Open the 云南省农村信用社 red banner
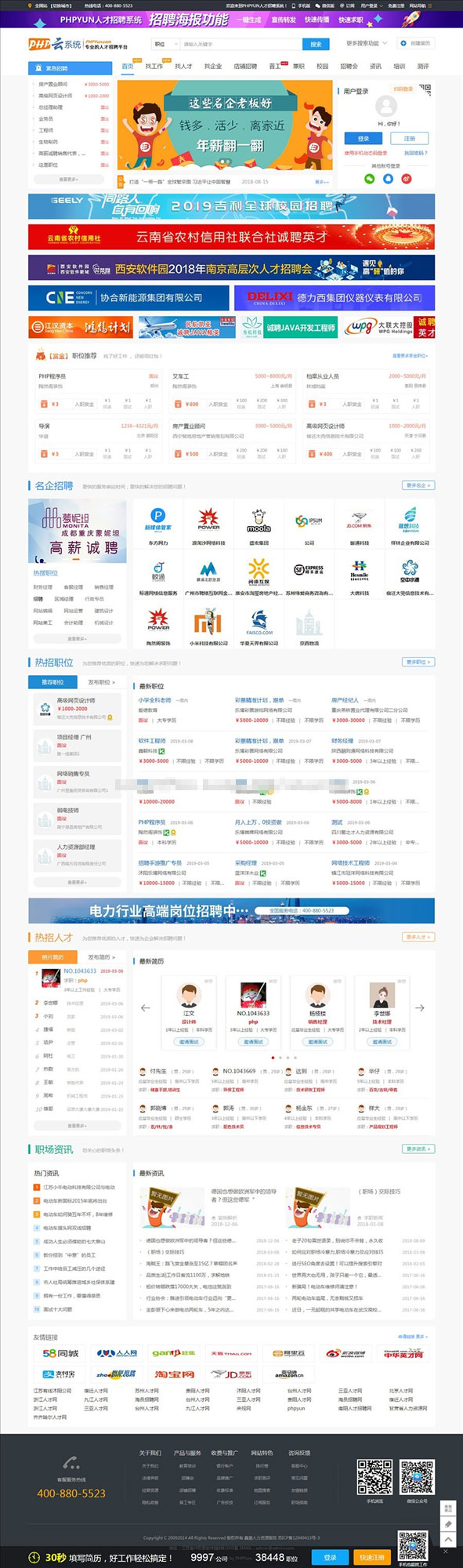The width and height of the screenshot is (463, 1568). 231,237
